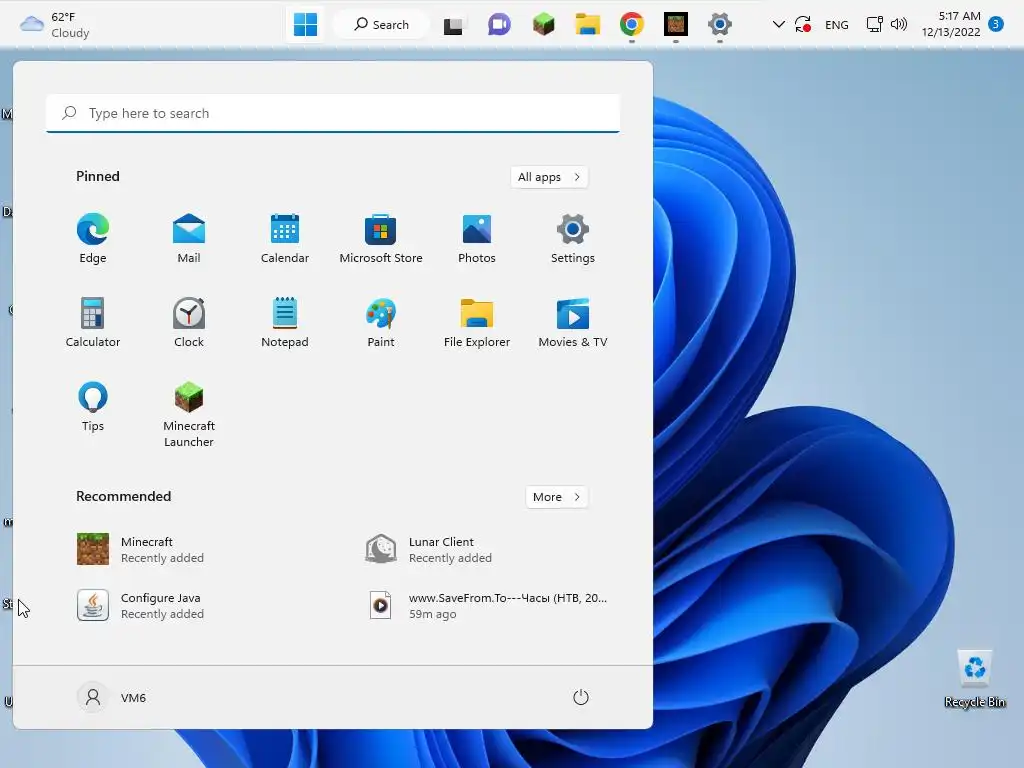Select the Recycle Bin on desktop
1024x768 pixels.
point(974,679)
